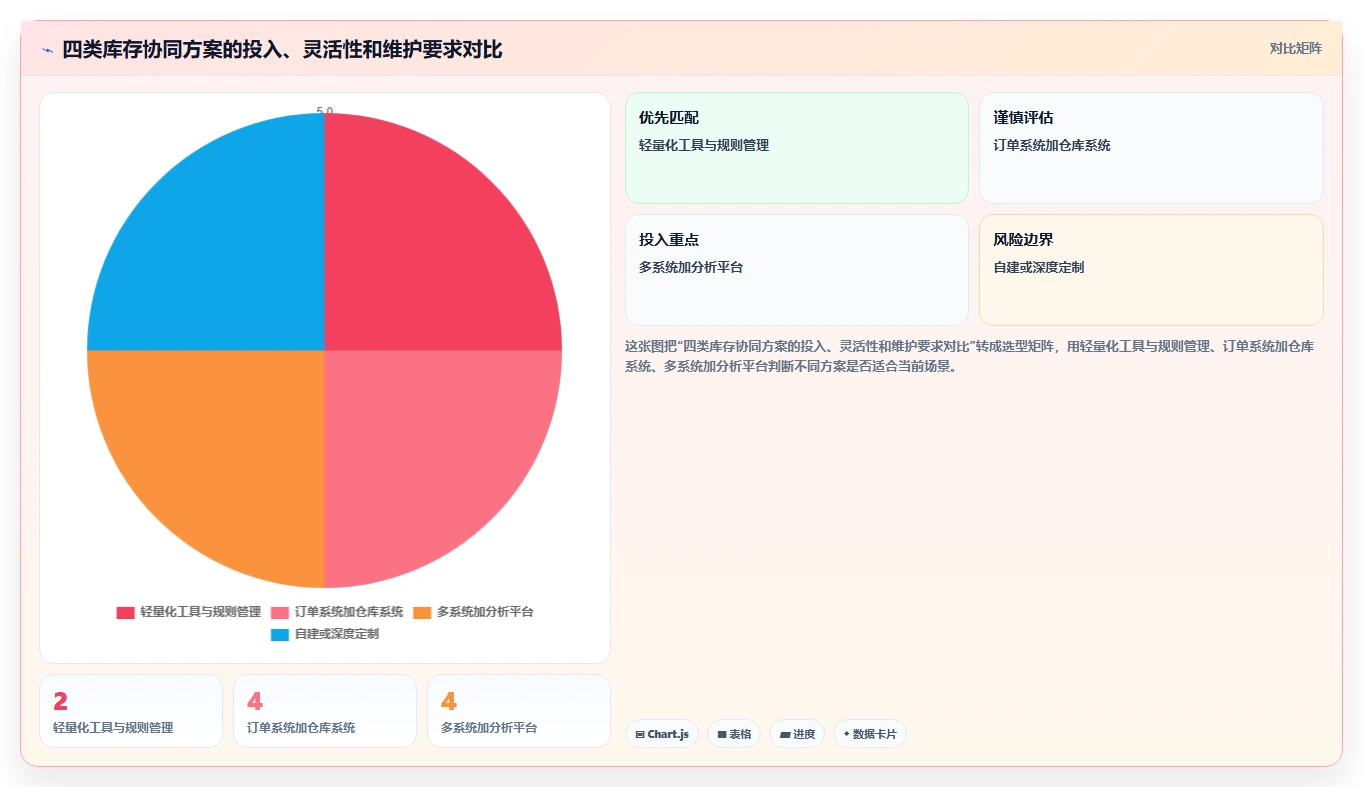Toggle legend item 自建或深度定制
The image size is (1363, 787).
(x=324, y=634)
